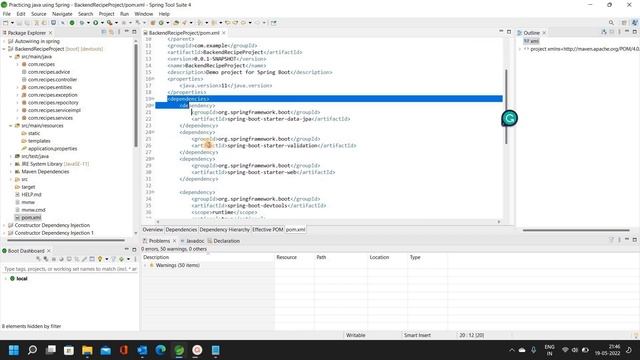Viewport: 640px width, 360px height.
Task: Open the Project menu
Action: pos(107,14)
